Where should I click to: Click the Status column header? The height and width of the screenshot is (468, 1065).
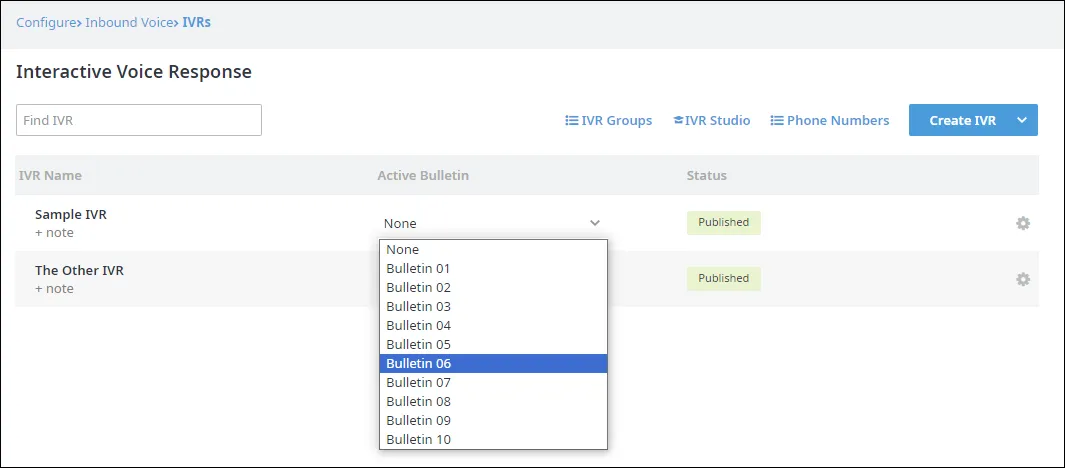[x=706, y=175]
